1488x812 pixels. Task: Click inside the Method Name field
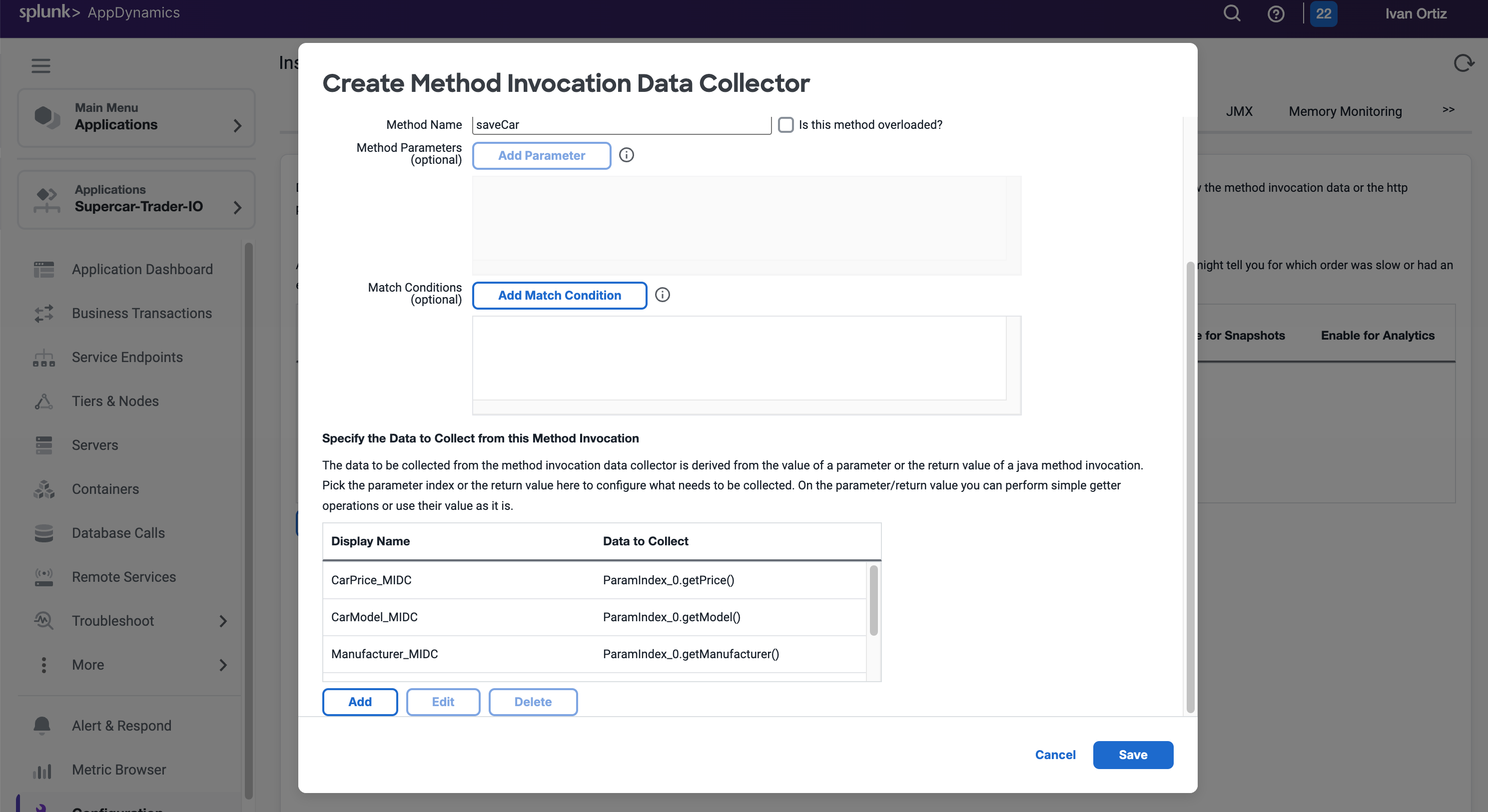[x=621, y=125]
